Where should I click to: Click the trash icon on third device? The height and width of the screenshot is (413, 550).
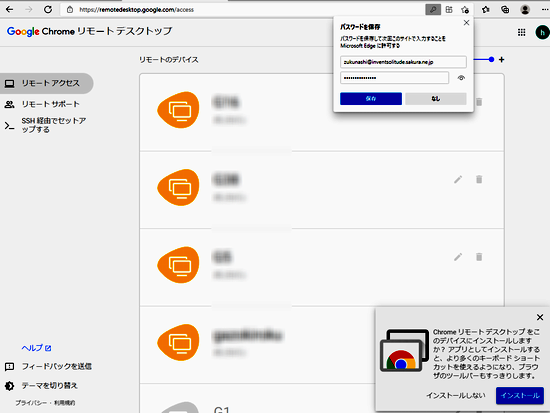coord(479,257)
